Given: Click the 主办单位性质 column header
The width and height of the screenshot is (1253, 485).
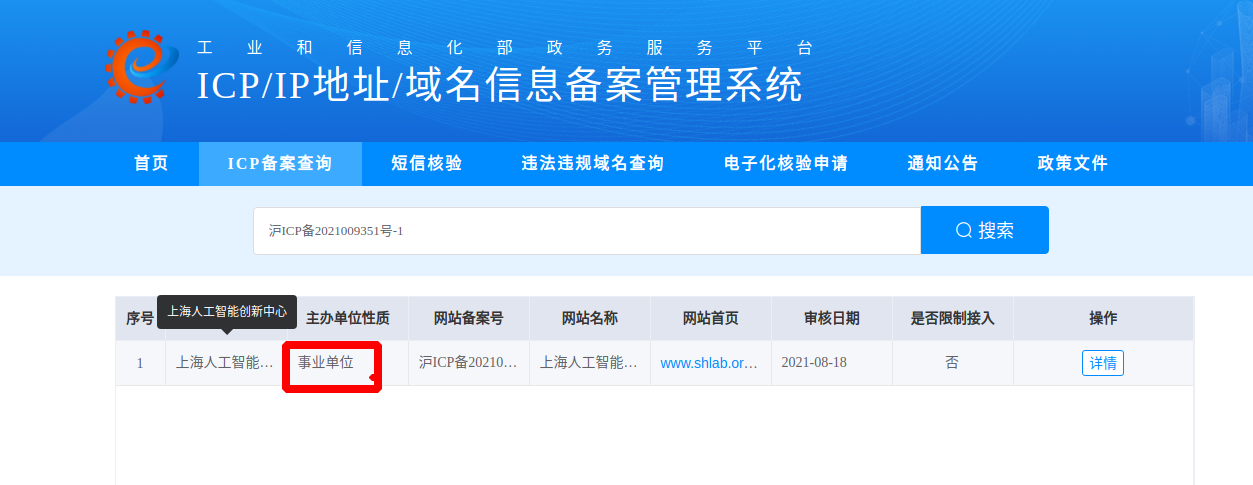Looking at the screenshot, I should point(347,318).
